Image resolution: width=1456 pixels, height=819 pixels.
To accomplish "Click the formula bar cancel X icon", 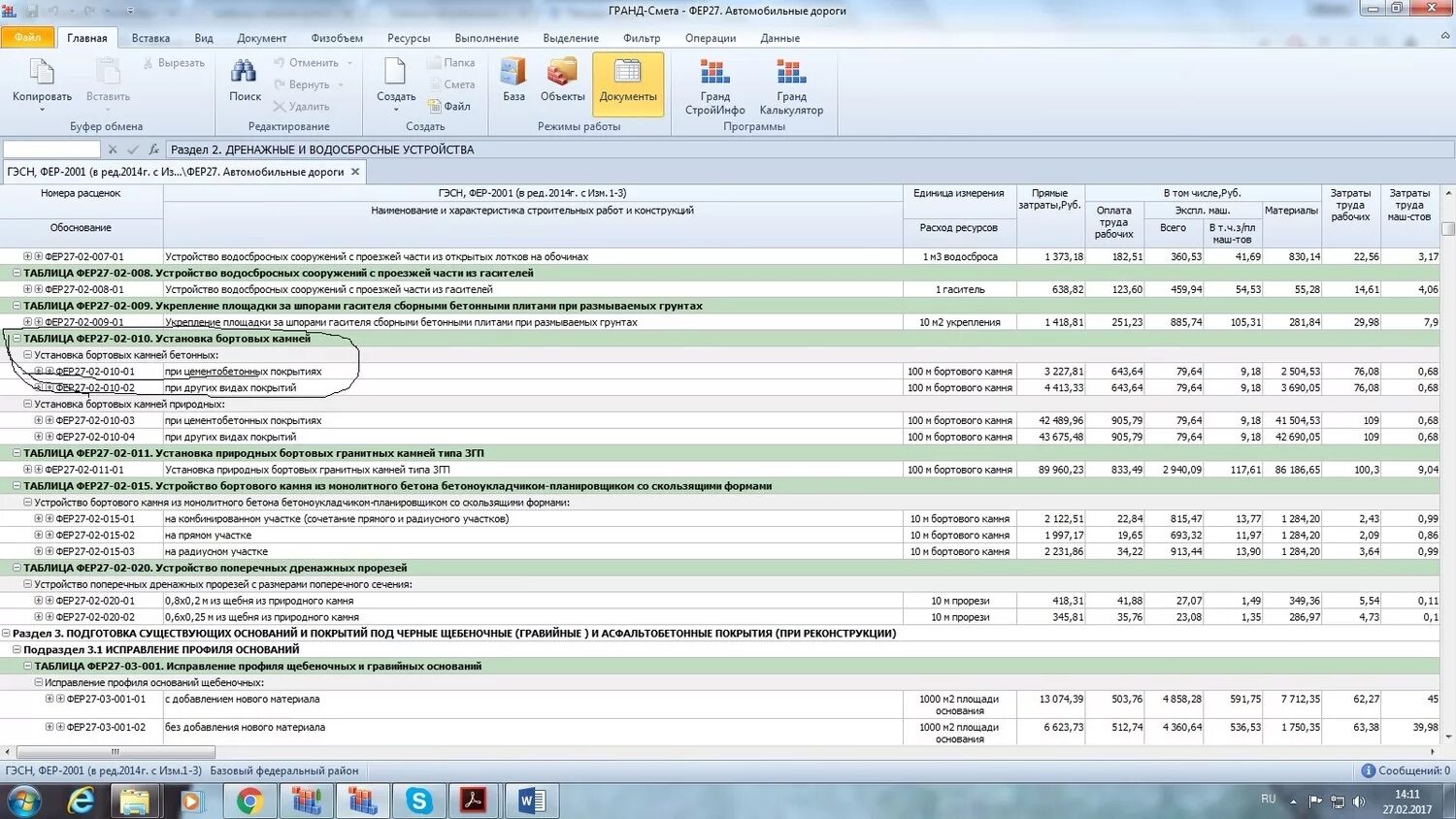I will click(113, 149).
